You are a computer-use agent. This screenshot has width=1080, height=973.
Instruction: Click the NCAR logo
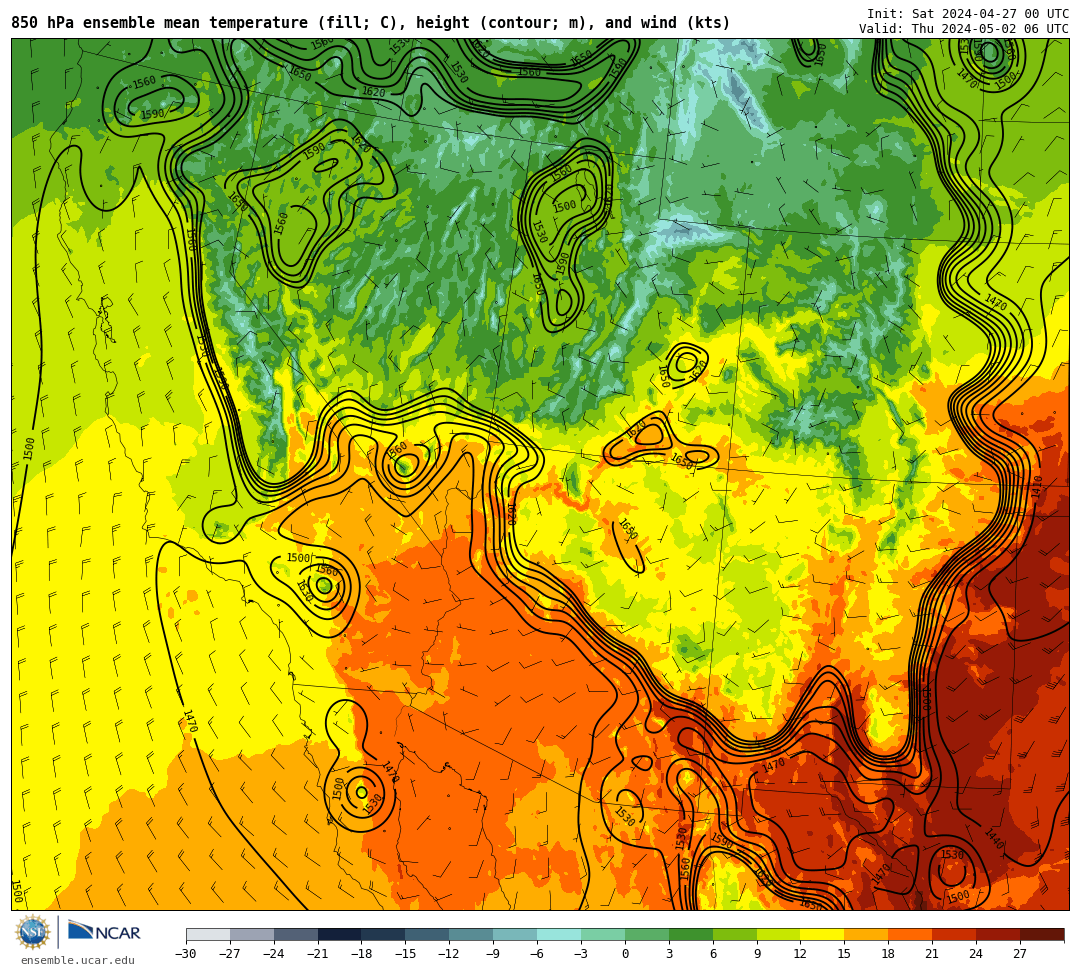coord(104,932)
